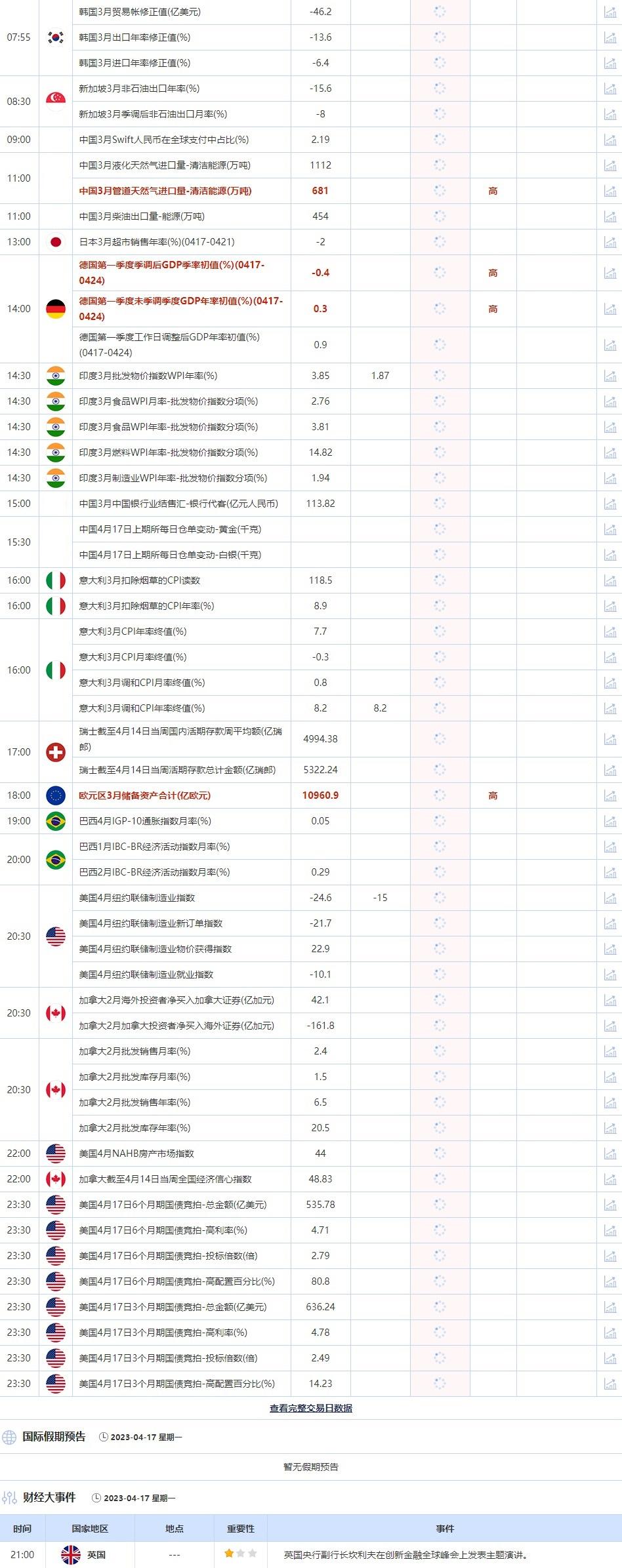The height and width of the screenshot is (1568, 622).
Task: Click loading spinner for 意大利3月CPI月率终值 row
Action: [440, 657]
